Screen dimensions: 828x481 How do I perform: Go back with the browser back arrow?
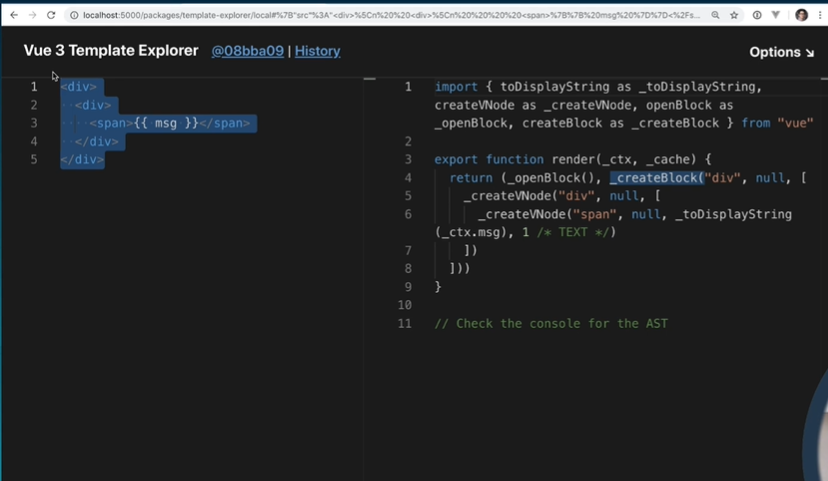tap(14, 15)
